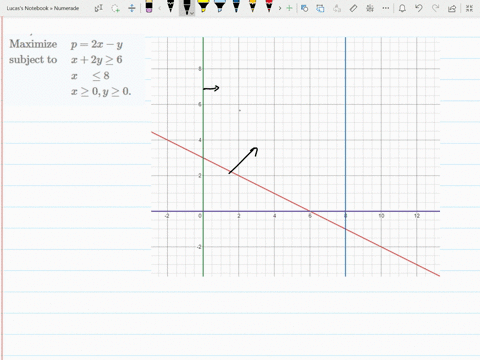Viewport: 480px width, 360px height.
Task: Open options arrow on selected black pen
Action: 192,13
